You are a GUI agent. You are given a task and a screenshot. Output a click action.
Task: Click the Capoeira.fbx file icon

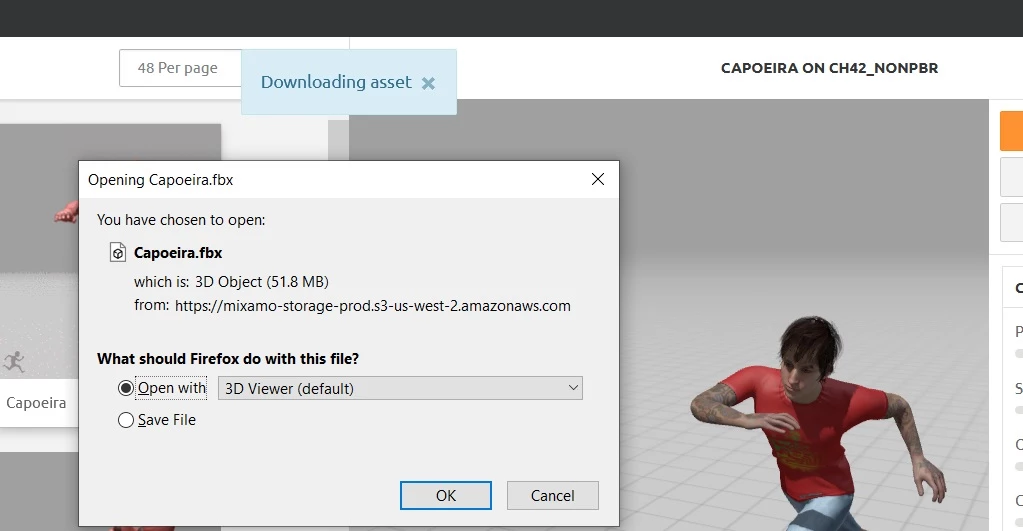point(117,252)
